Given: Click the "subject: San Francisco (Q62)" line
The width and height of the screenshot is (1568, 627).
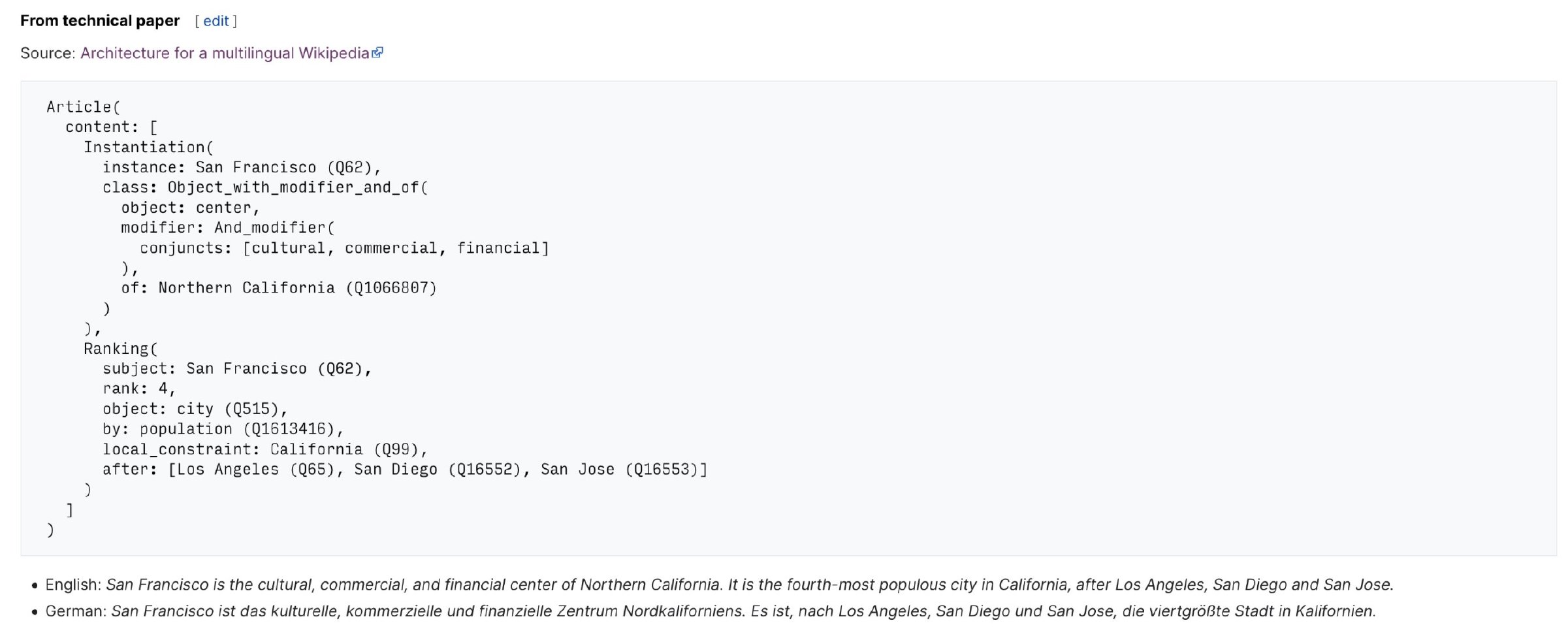Looking at the screenshot, I should (236, 369).
